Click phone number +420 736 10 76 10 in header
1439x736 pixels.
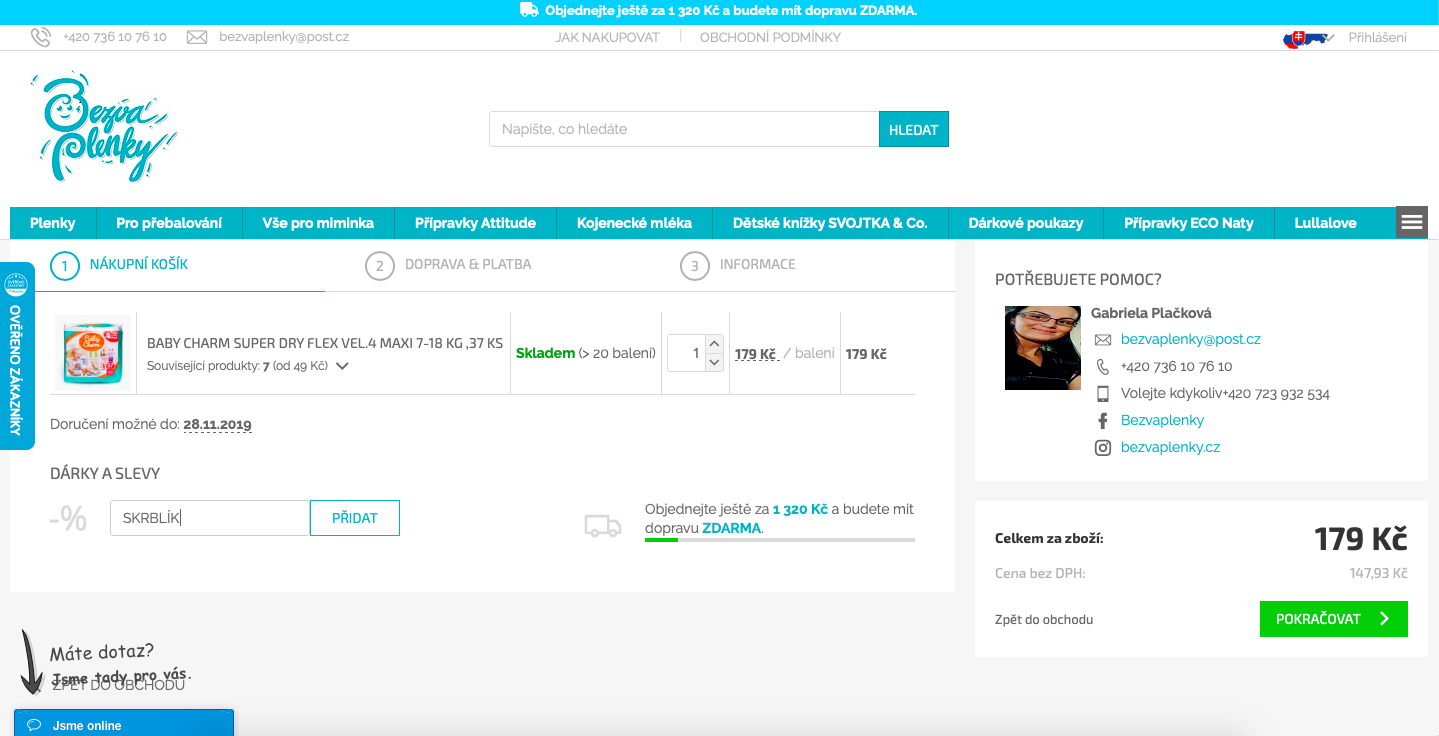click(x=115, y=37)
